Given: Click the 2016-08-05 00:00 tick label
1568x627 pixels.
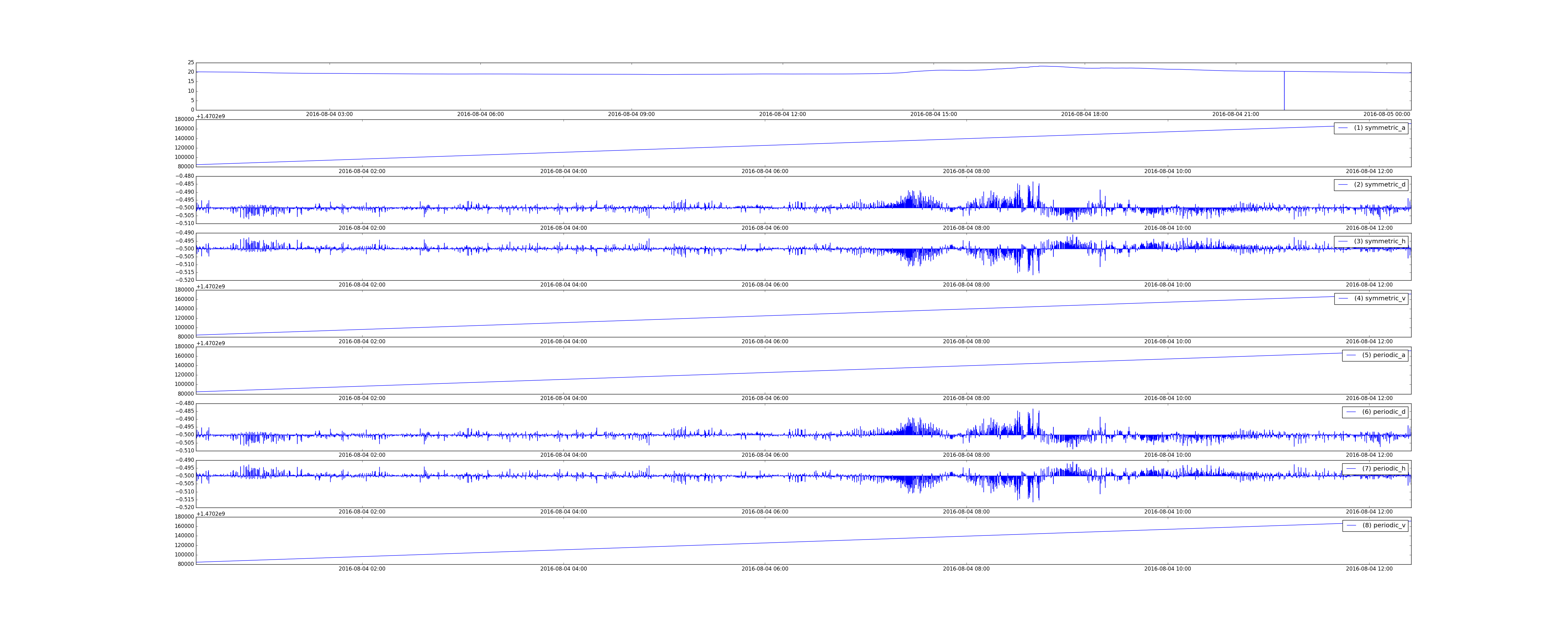Looking at the screenshot, I should click(1386, 114).
